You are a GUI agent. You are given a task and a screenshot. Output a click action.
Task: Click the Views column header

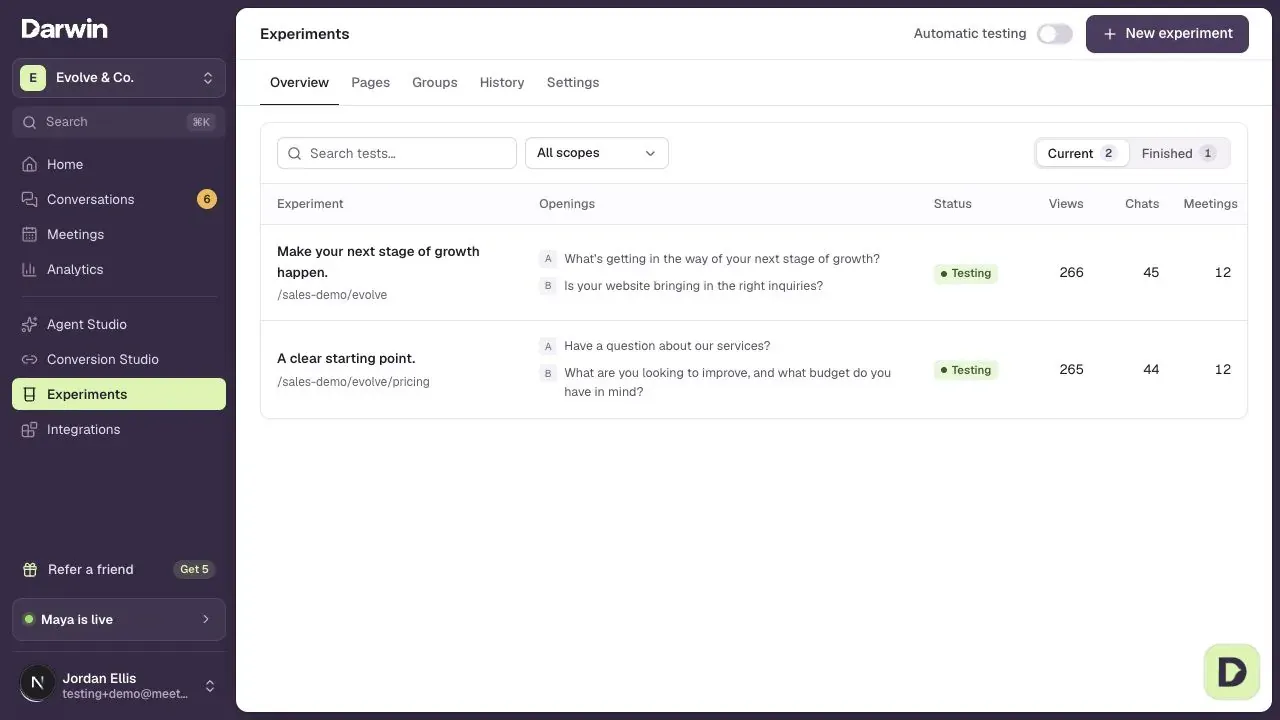tap(1066, 204)
